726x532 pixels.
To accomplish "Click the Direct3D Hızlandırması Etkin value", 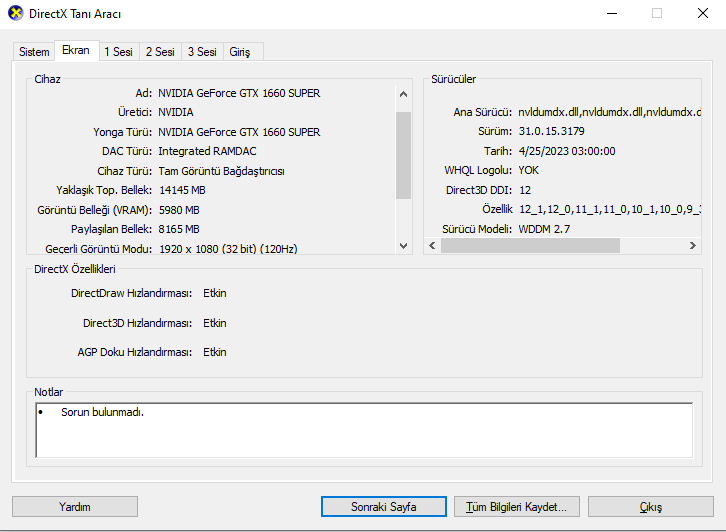I will point(214,323).
